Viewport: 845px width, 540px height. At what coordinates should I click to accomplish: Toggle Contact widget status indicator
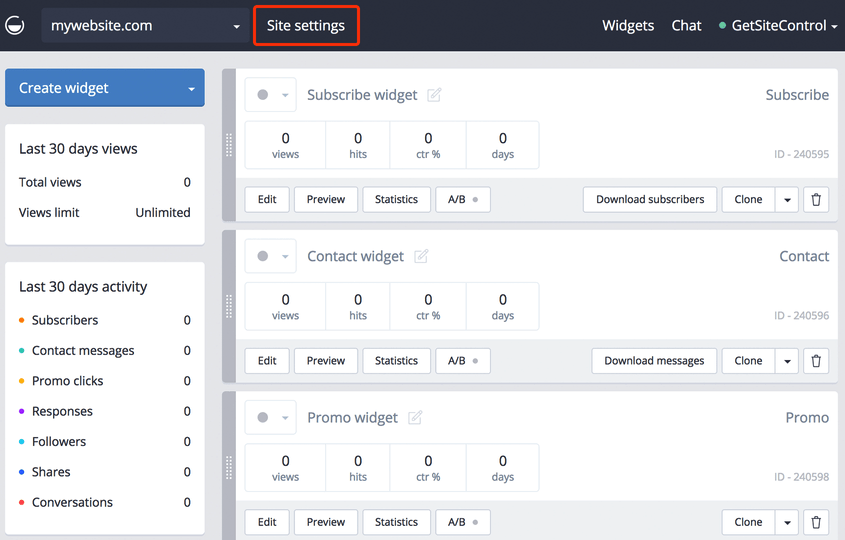tap(271, 256)
